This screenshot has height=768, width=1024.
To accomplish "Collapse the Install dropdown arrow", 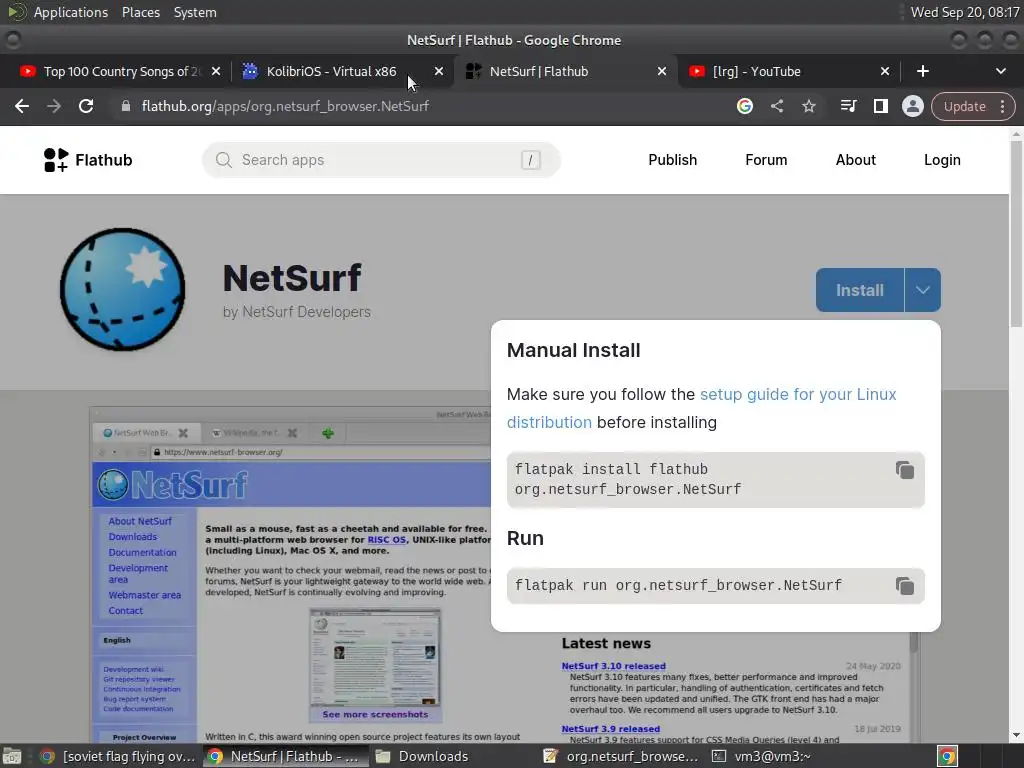I will click(923, 290).
